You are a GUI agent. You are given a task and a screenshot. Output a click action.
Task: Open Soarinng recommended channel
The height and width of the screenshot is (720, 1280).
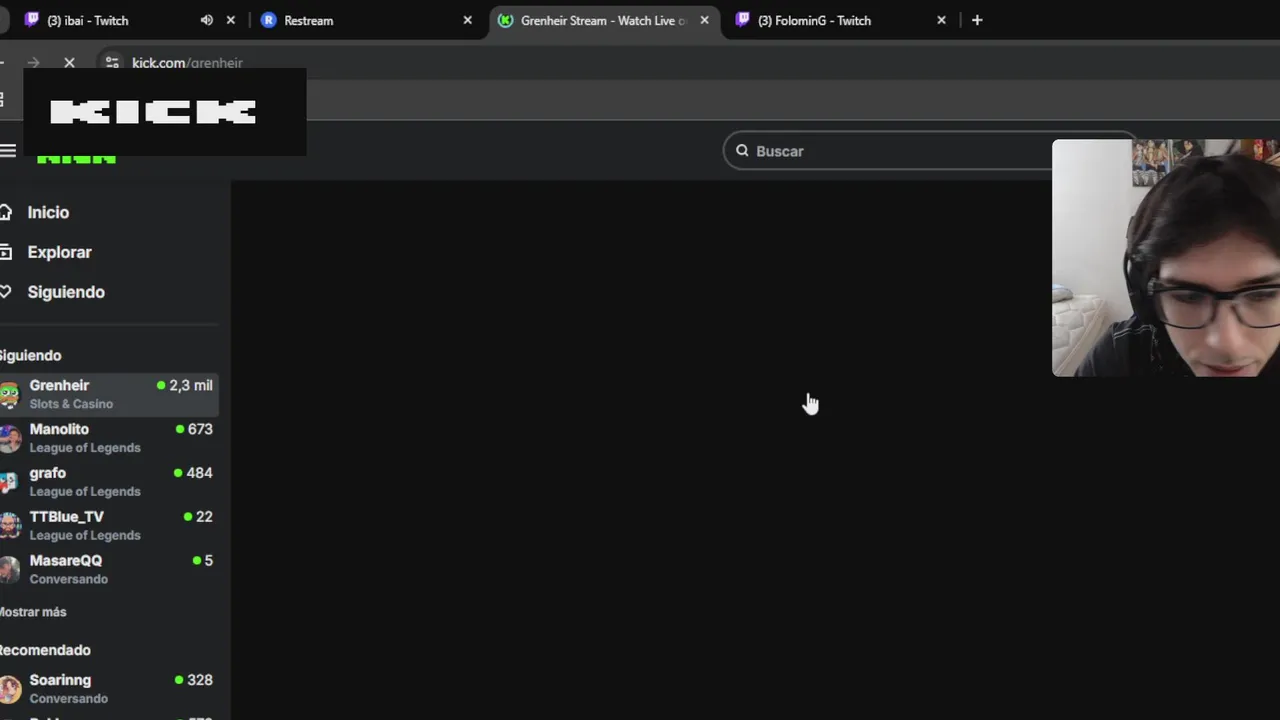(x=108, y=689)
